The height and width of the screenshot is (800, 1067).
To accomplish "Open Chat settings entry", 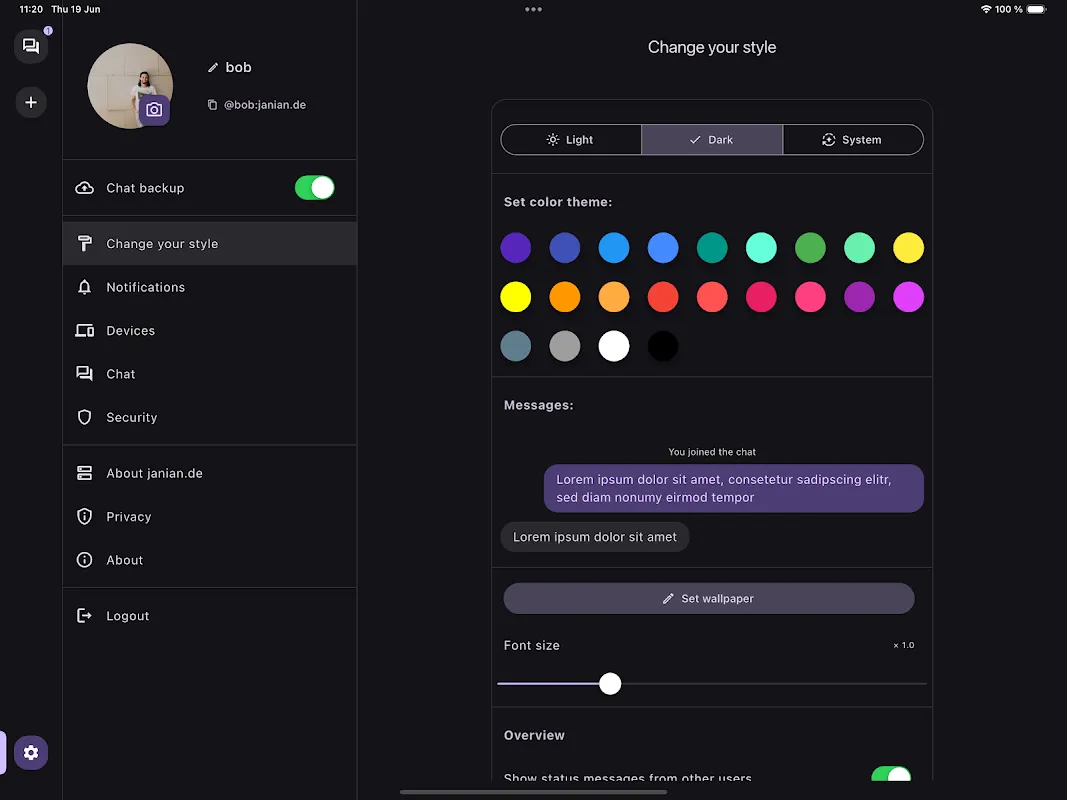I will 210,374.
